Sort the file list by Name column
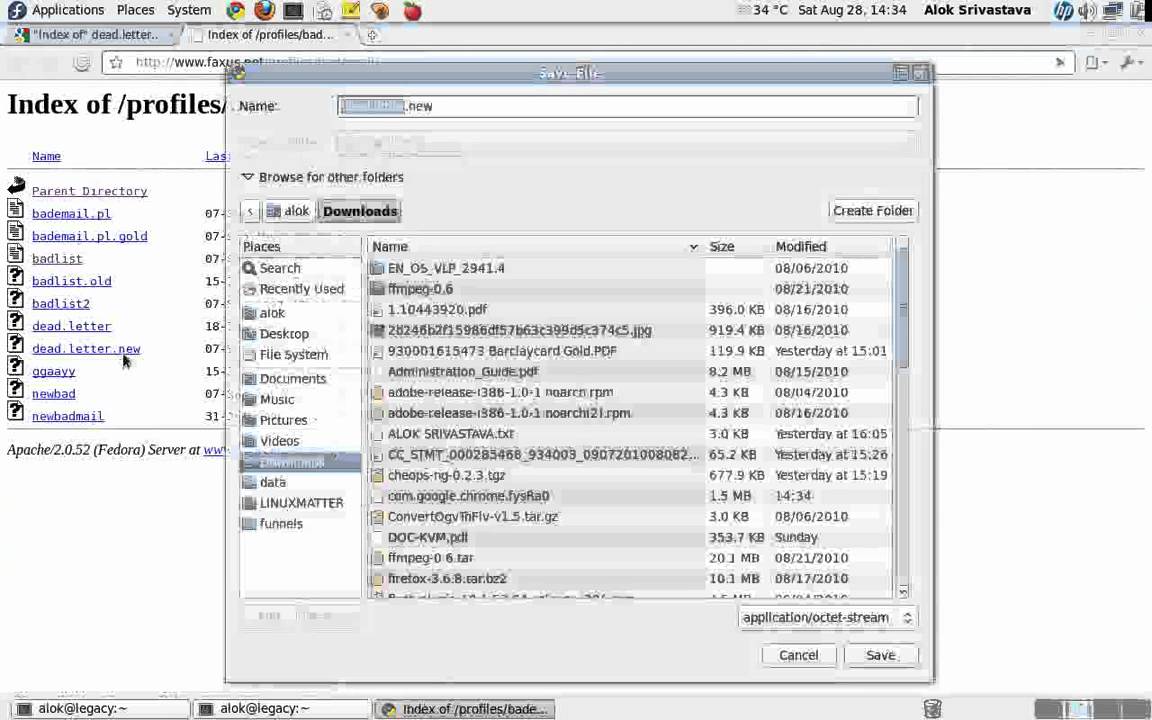The image size is (1152, 720). [x=535, y=247]
